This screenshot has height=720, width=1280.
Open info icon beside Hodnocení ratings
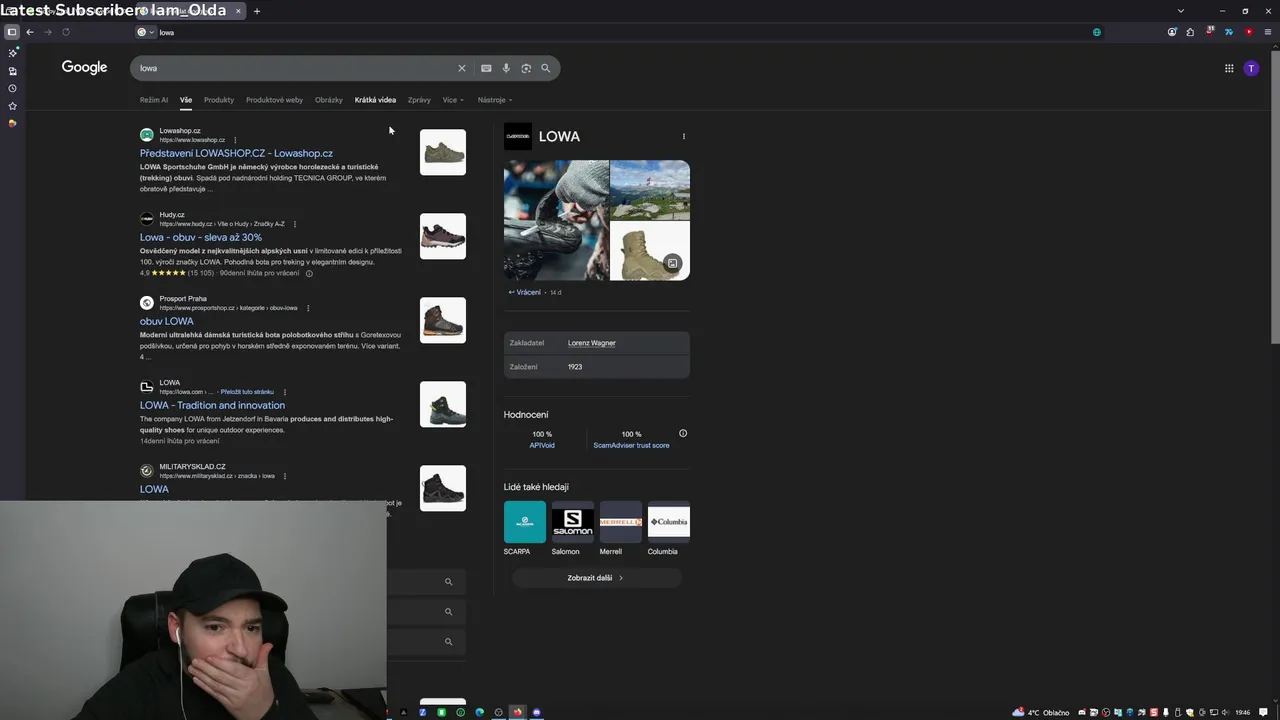tap(683, 433)
